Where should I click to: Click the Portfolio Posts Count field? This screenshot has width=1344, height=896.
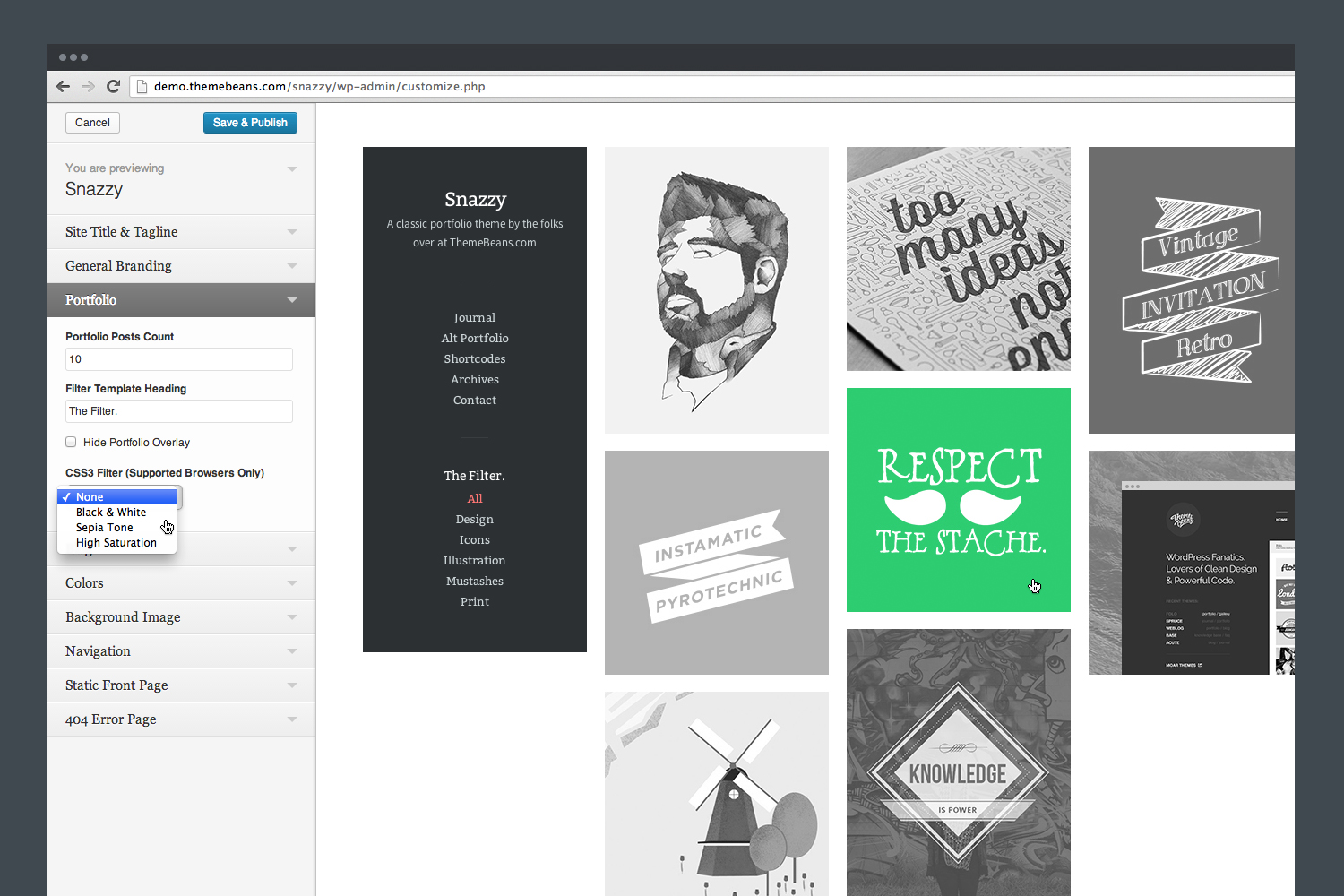(179, 359)
